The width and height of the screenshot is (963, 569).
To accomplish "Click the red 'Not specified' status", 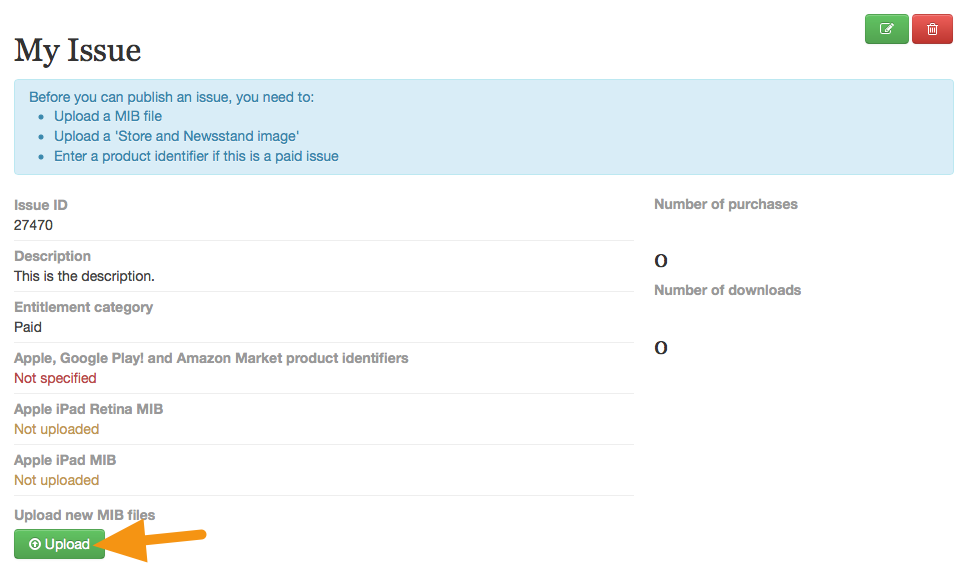I will tap(55, 378).
